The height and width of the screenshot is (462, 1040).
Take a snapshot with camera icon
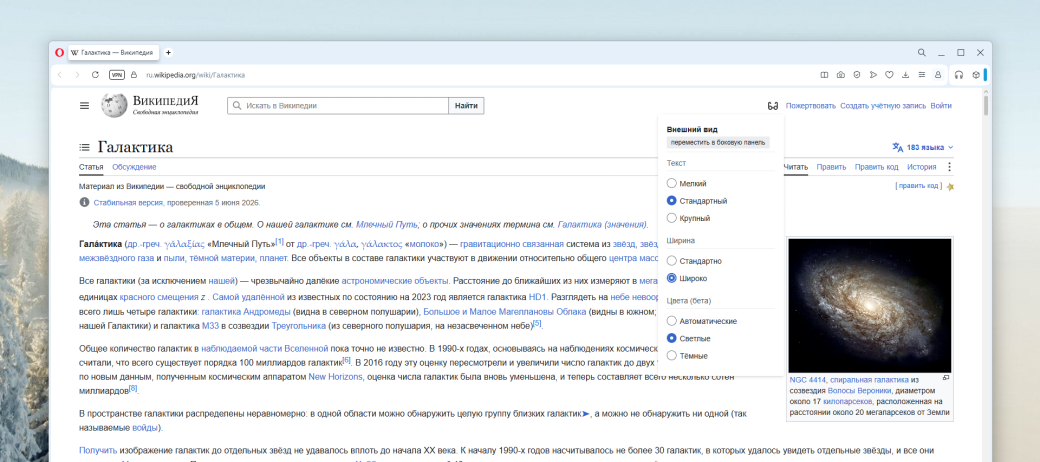840,75
